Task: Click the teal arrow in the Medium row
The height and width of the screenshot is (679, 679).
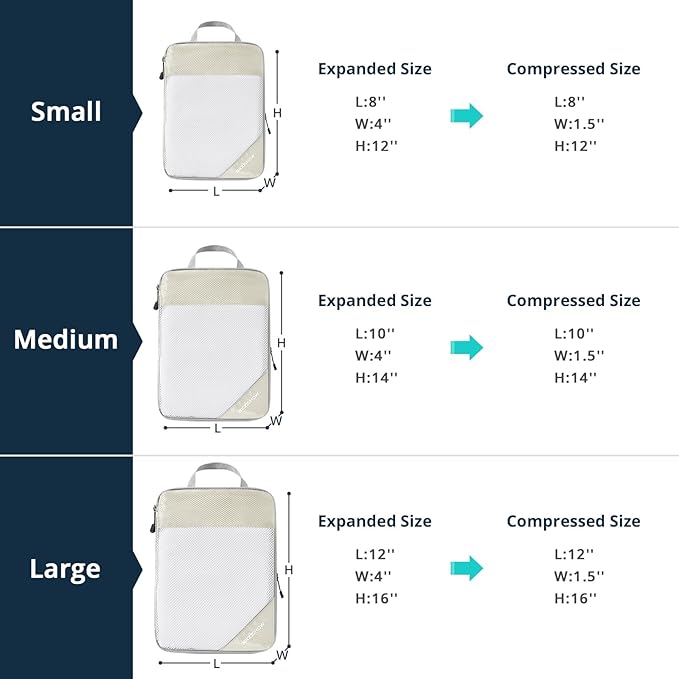Action: [x=466, y=347]
